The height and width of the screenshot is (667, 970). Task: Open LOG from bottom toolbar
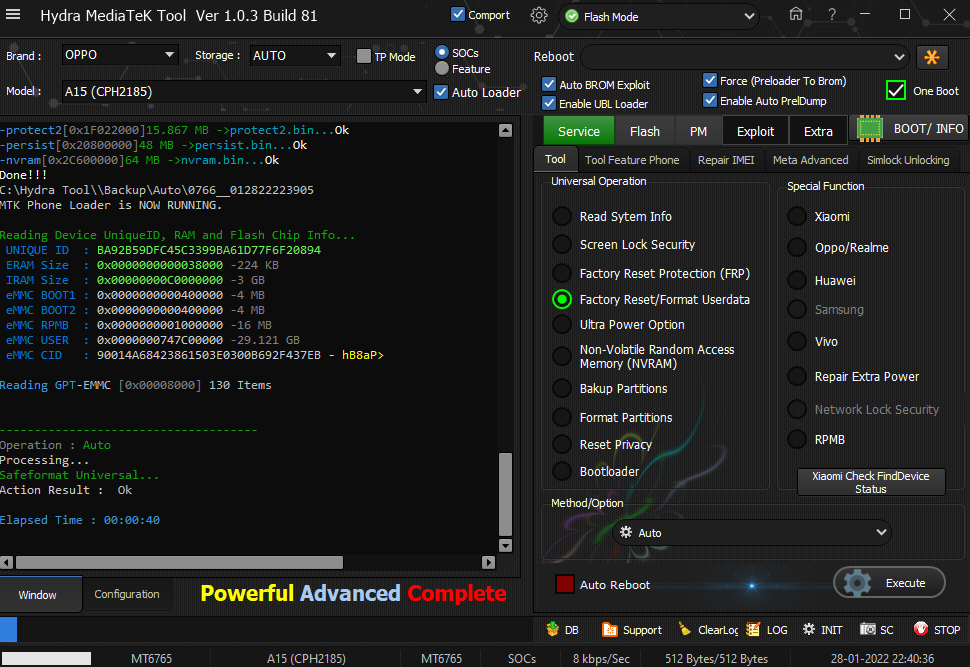(766, 629)
